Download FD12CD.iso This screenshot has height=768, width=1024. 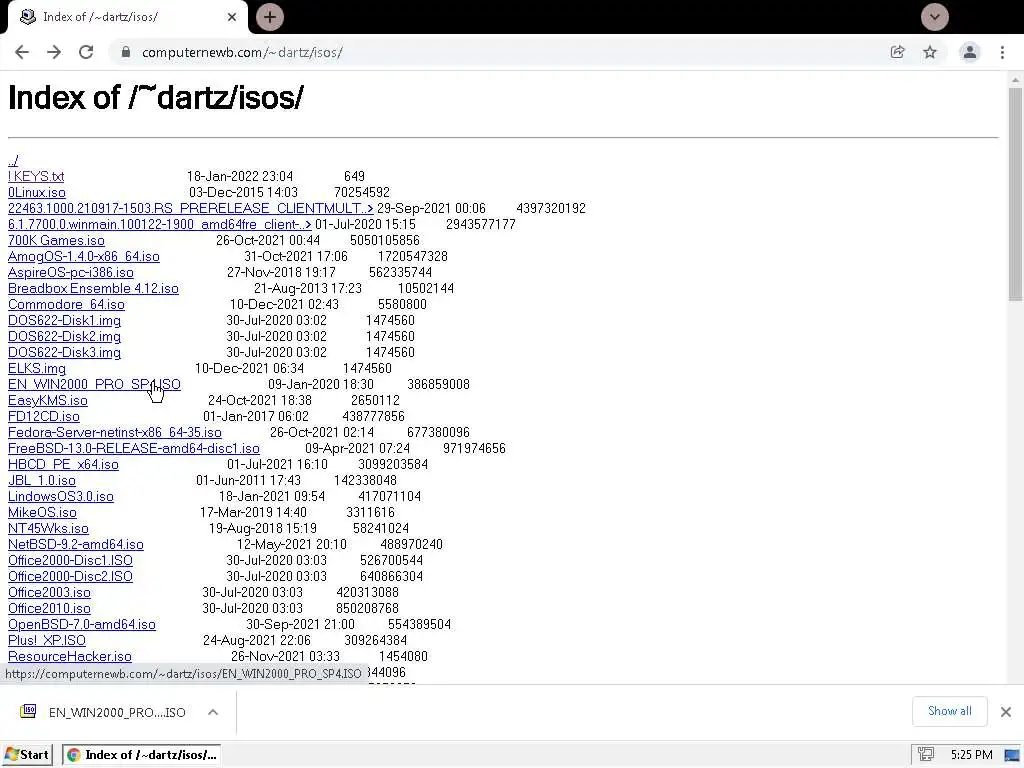[44, 417]
